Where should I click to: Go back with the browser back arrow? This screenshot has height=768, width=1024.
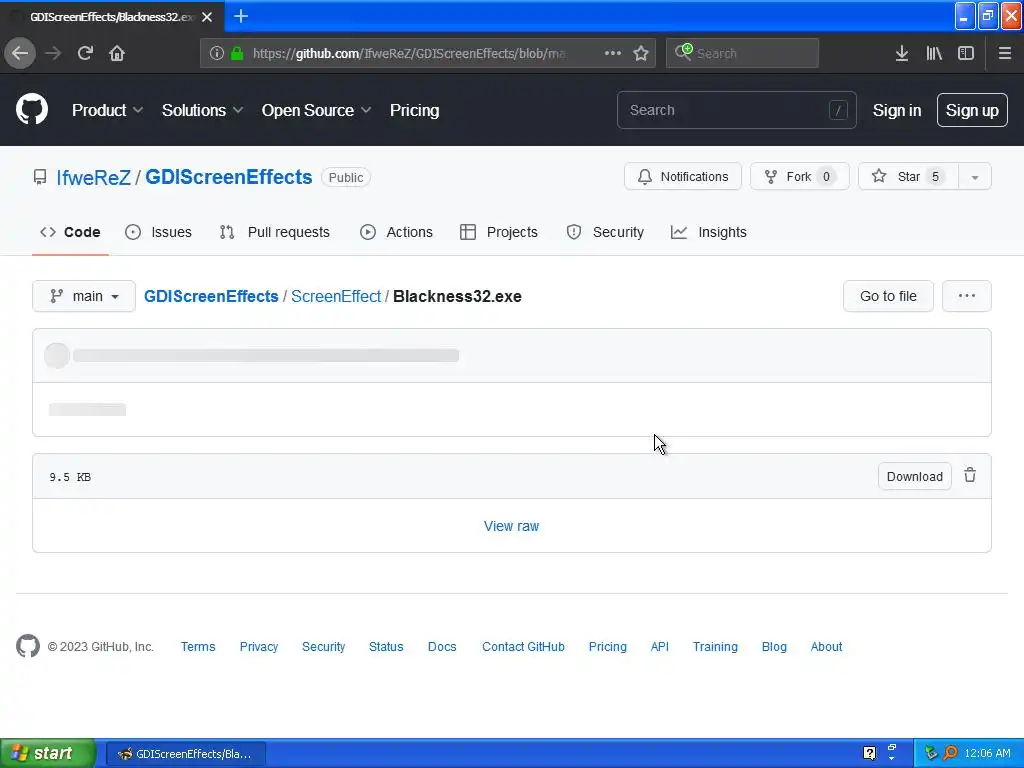(20, 53)
